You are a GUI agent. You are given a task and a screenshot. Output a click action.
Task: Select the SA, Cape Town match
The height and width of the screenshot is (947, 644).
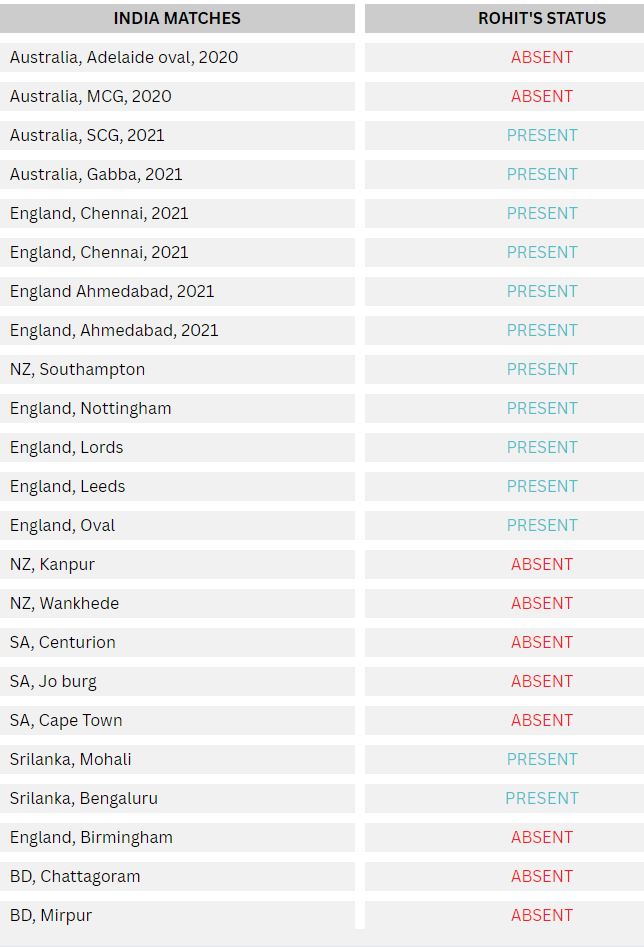(177, 721)
